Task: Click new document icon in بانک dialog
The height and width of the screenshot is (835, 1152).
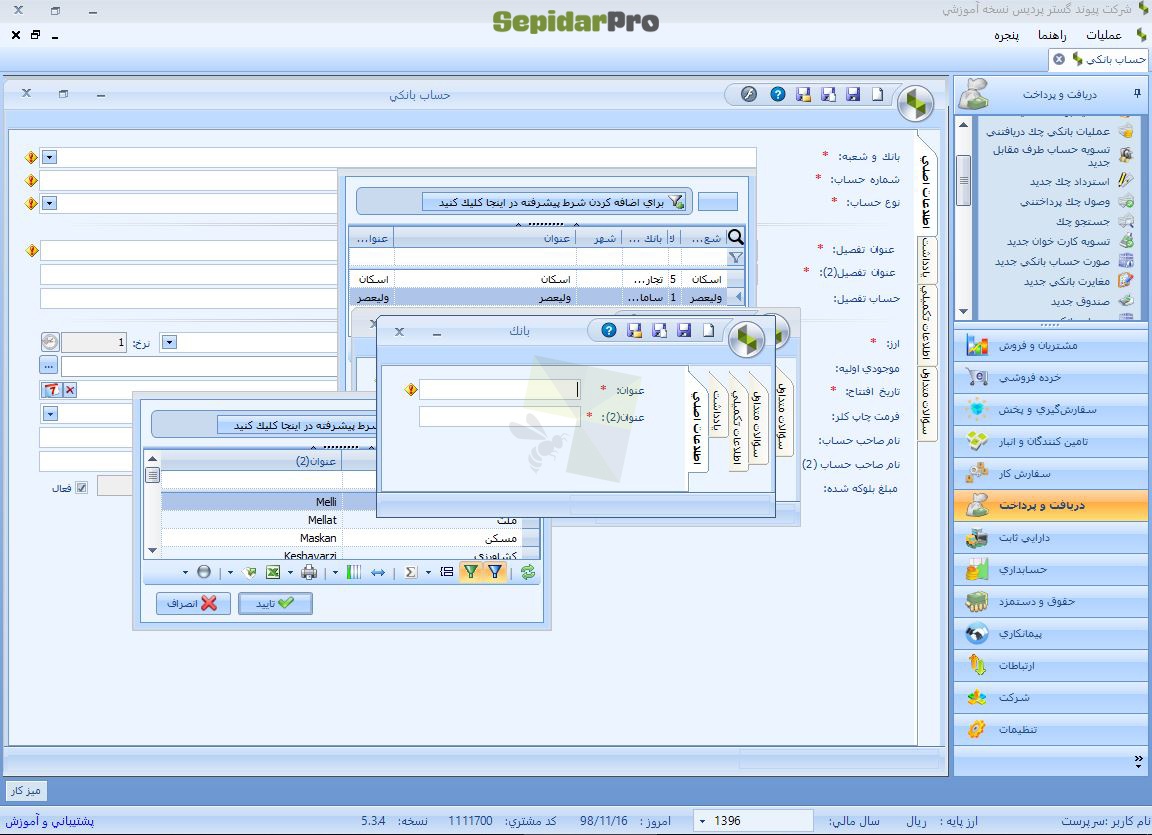Action: point(708,330)
